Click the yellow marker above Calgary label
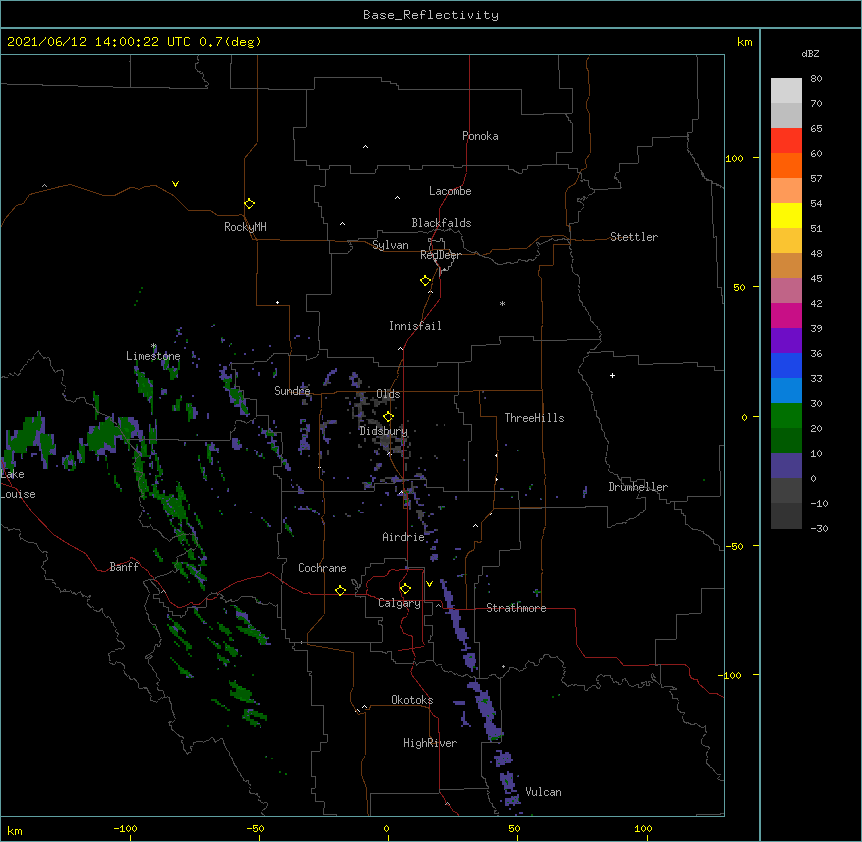862x842 pixels. pos(405,589)
